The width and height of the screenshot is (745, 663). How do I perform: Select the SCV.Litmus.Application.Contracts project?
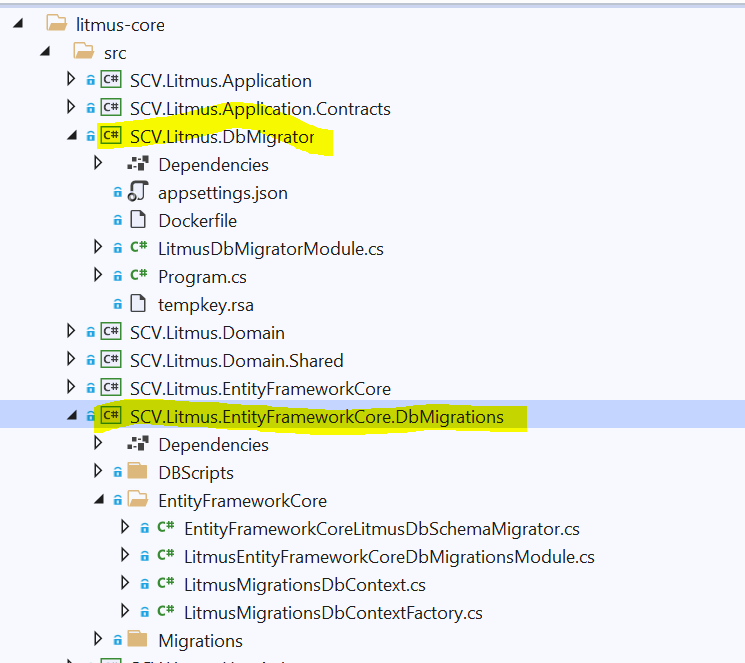[260, 109]
